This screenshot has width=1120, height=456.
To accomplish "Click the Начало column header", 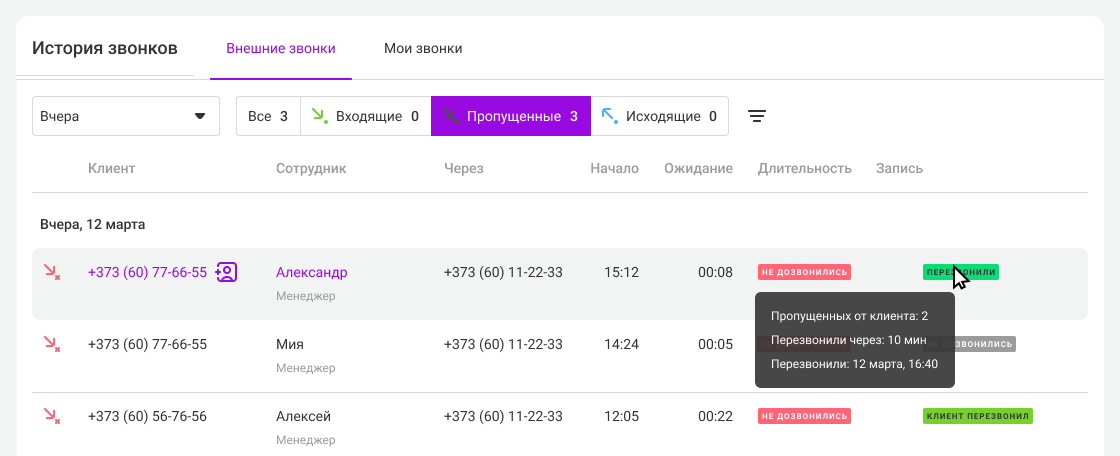I will click(x=614, y=168).
